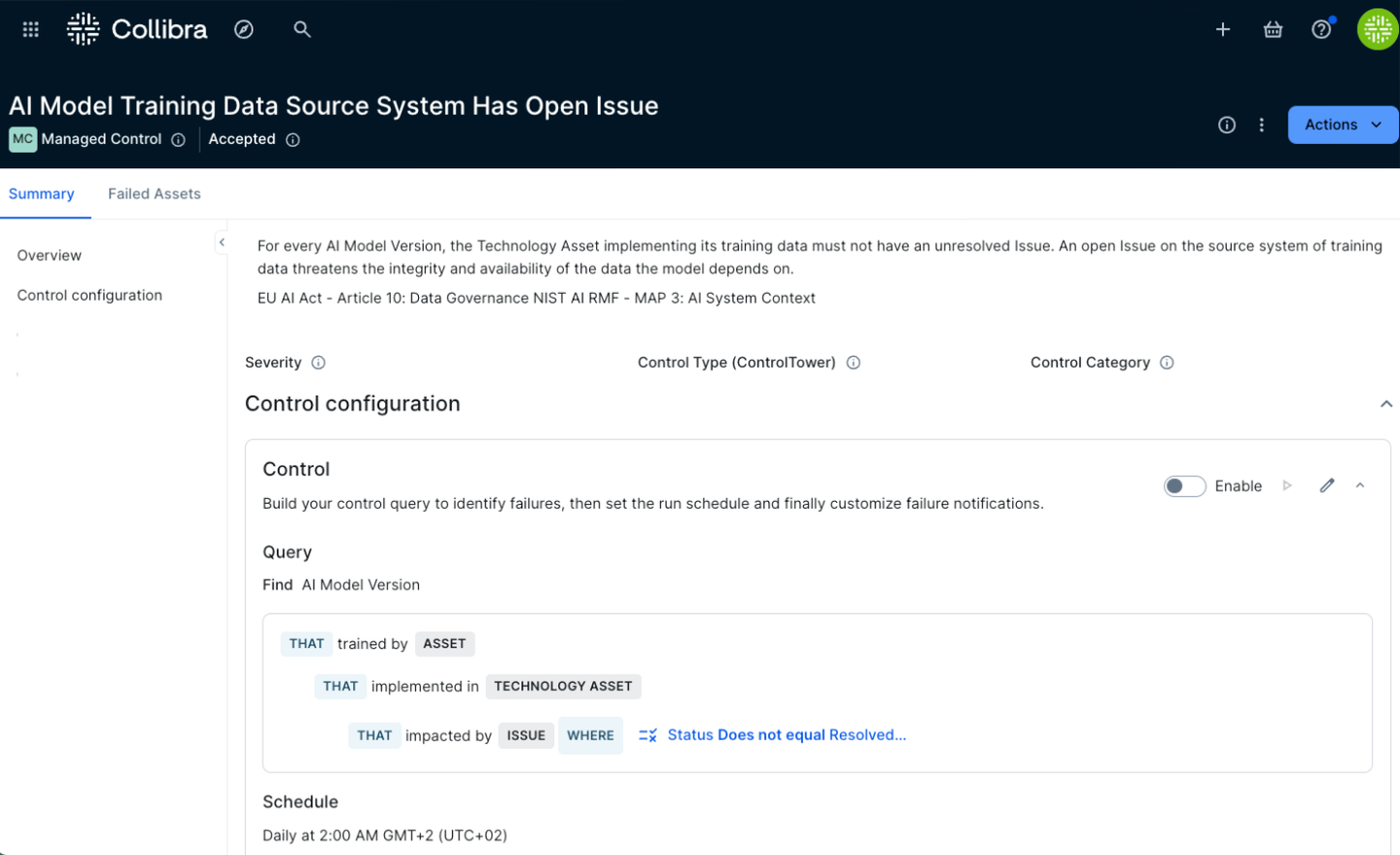
Task: Click the Accepted status label
Action: point(242,139)
